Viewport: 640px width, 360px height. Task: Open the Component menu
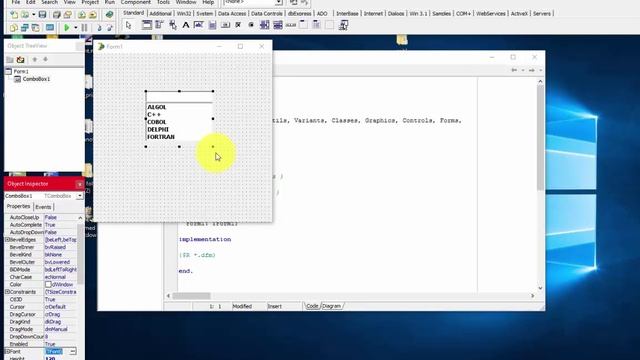tap(136, 2)
